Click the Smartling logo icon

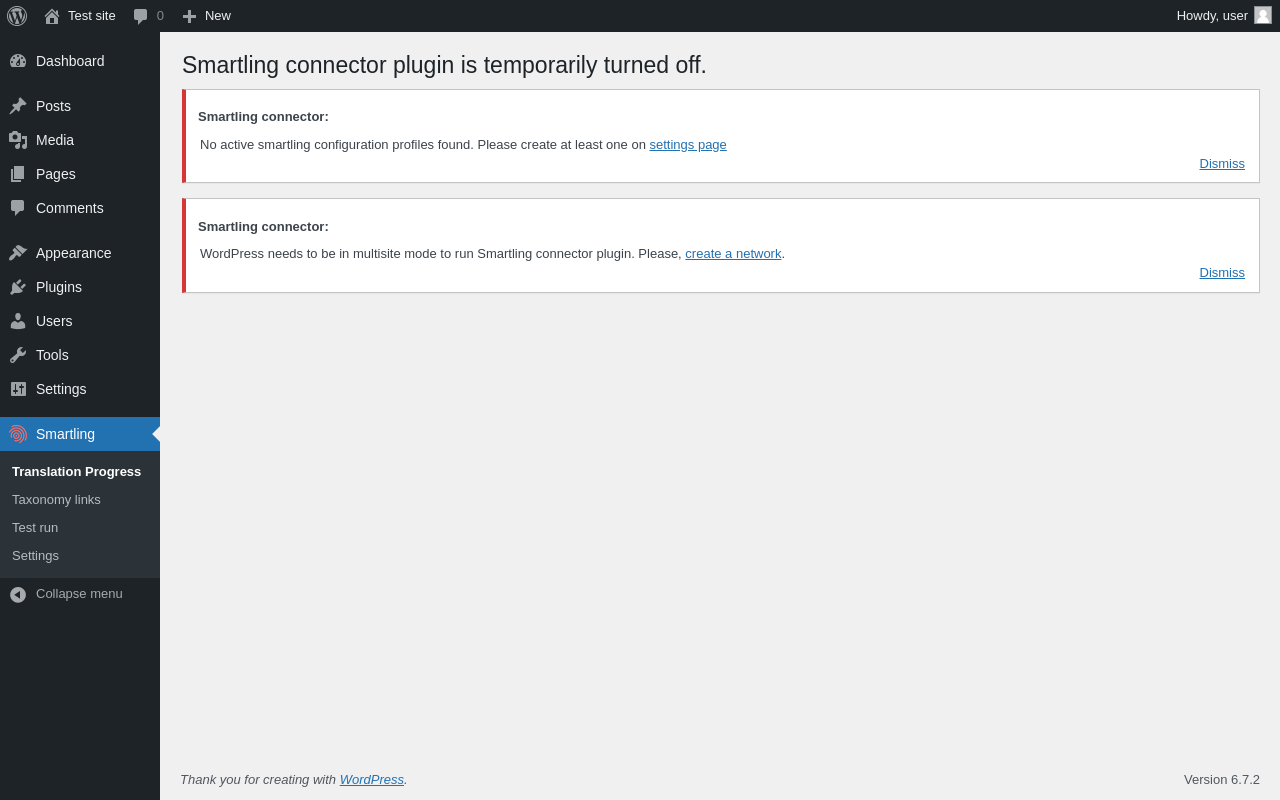pyautogui.click(x=18, y=434)
